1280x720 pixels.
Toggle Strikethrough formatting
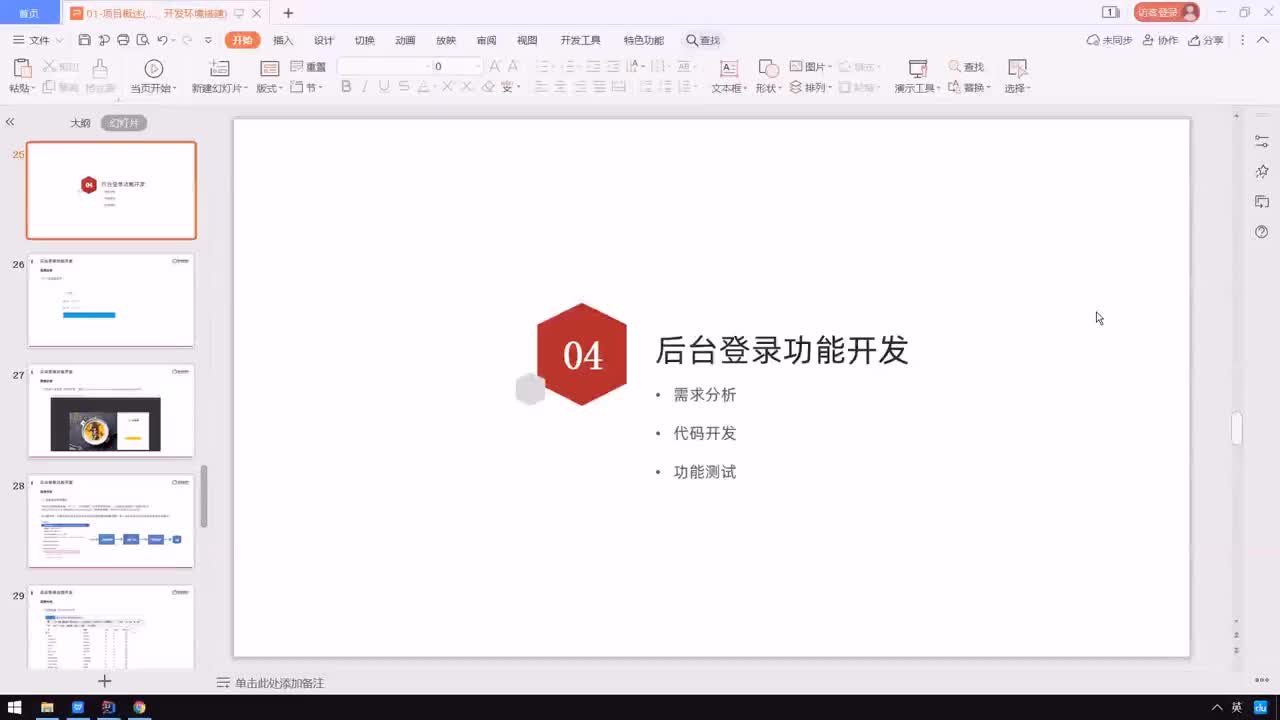pyautogui.click(x=403, y=87)
